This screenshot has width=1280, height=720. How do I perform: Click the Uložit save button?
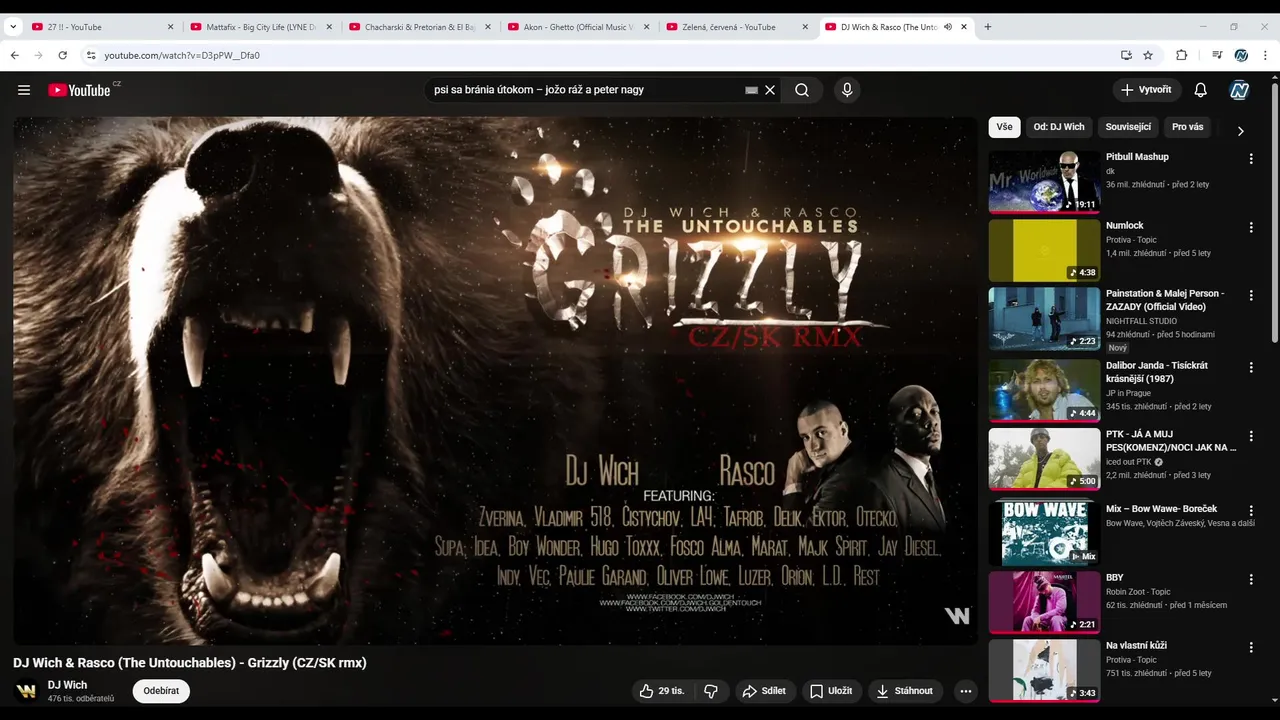point(831,691)
